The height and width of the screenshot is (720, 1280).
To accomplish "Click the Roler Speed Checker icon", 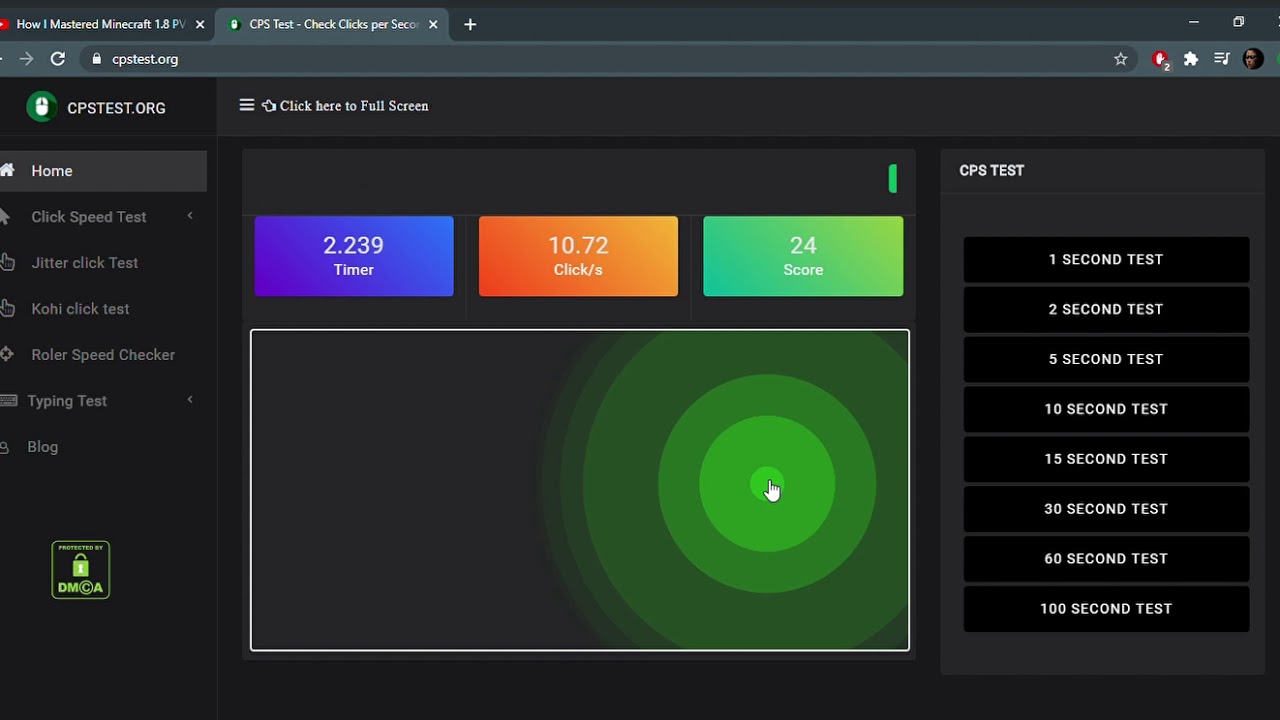I will [x=7, y=355].
